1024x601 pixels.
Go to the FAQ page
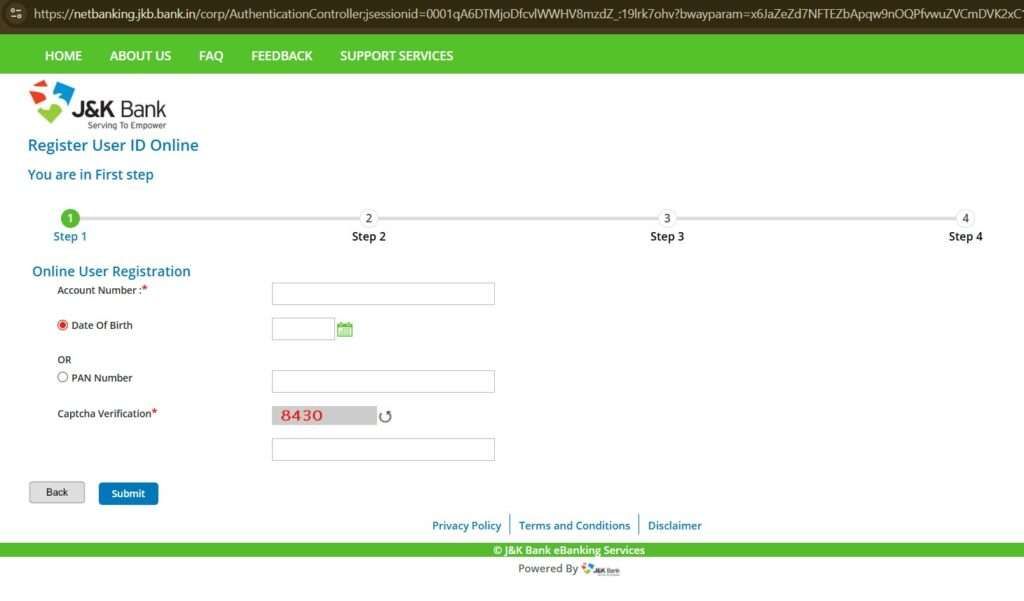pos(211,56)
